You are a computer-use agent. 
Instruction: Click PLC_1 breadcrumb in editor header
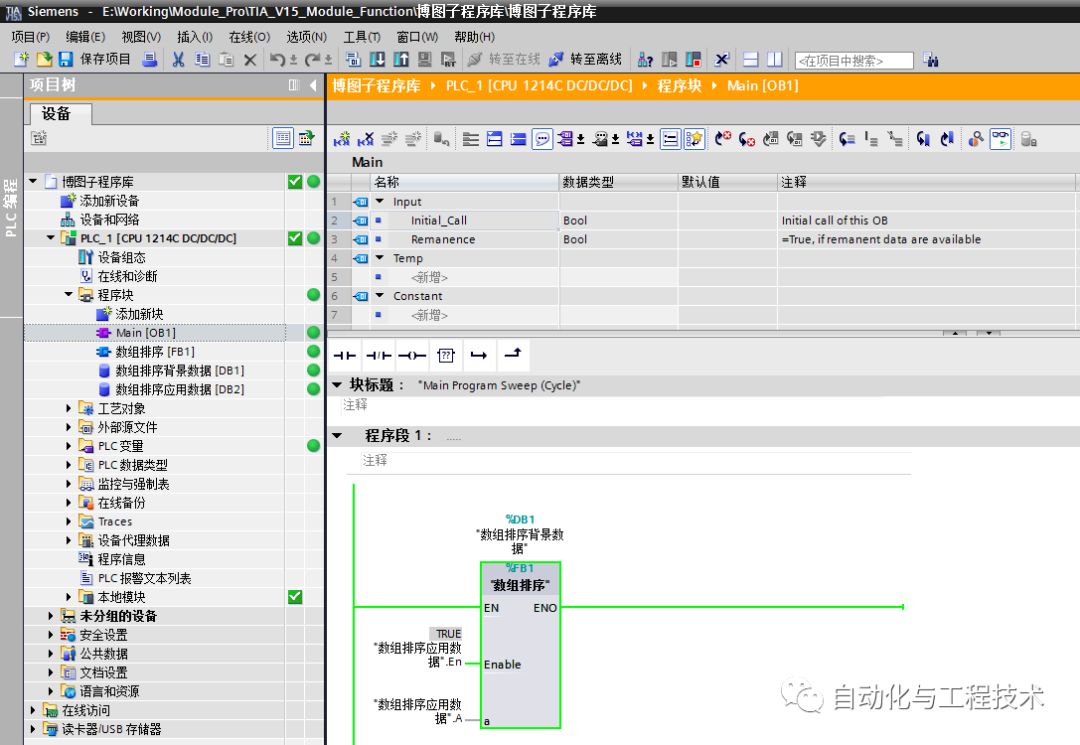pos(539,85)
